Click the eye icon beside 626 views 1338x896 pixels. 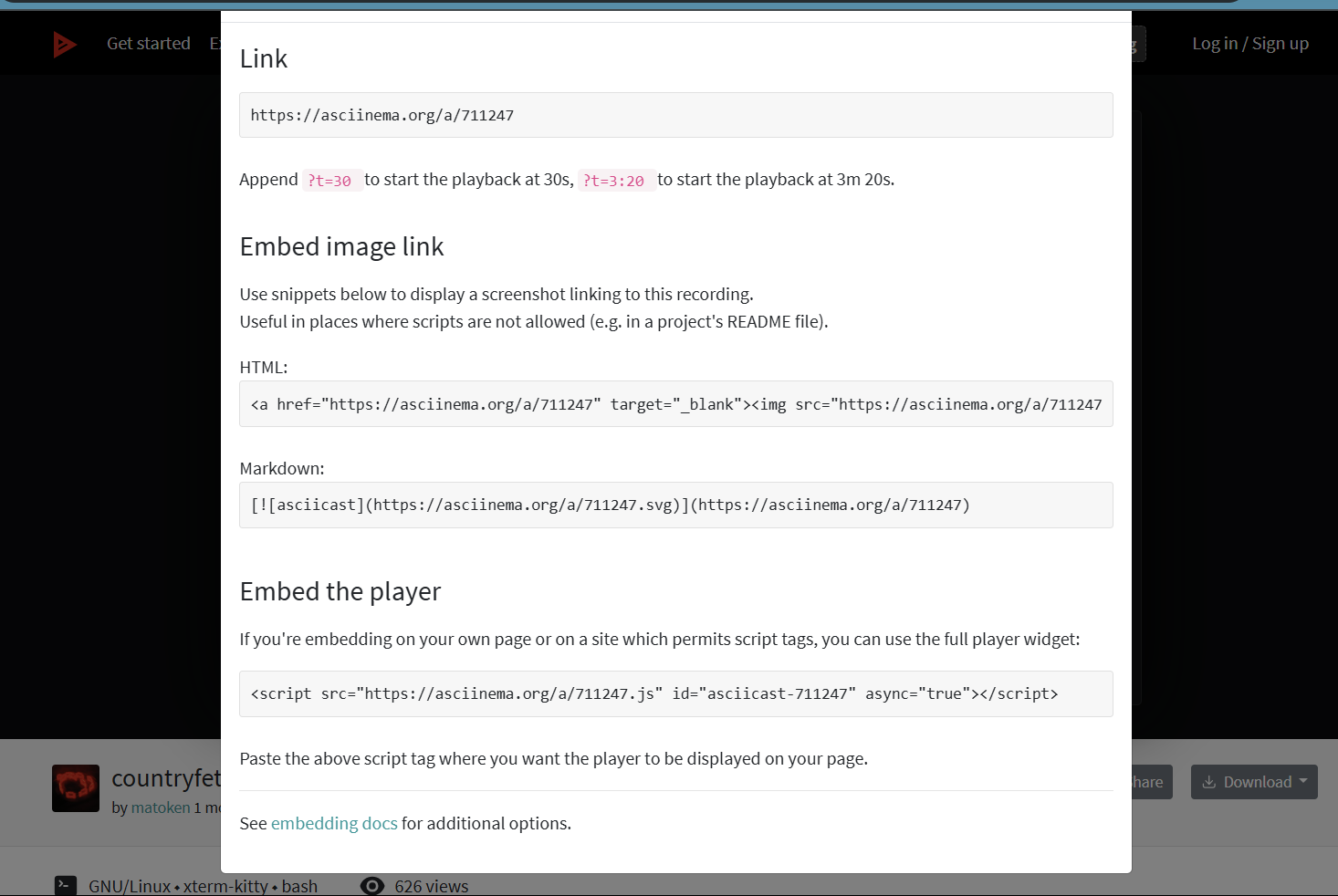[x=372, y=885]
